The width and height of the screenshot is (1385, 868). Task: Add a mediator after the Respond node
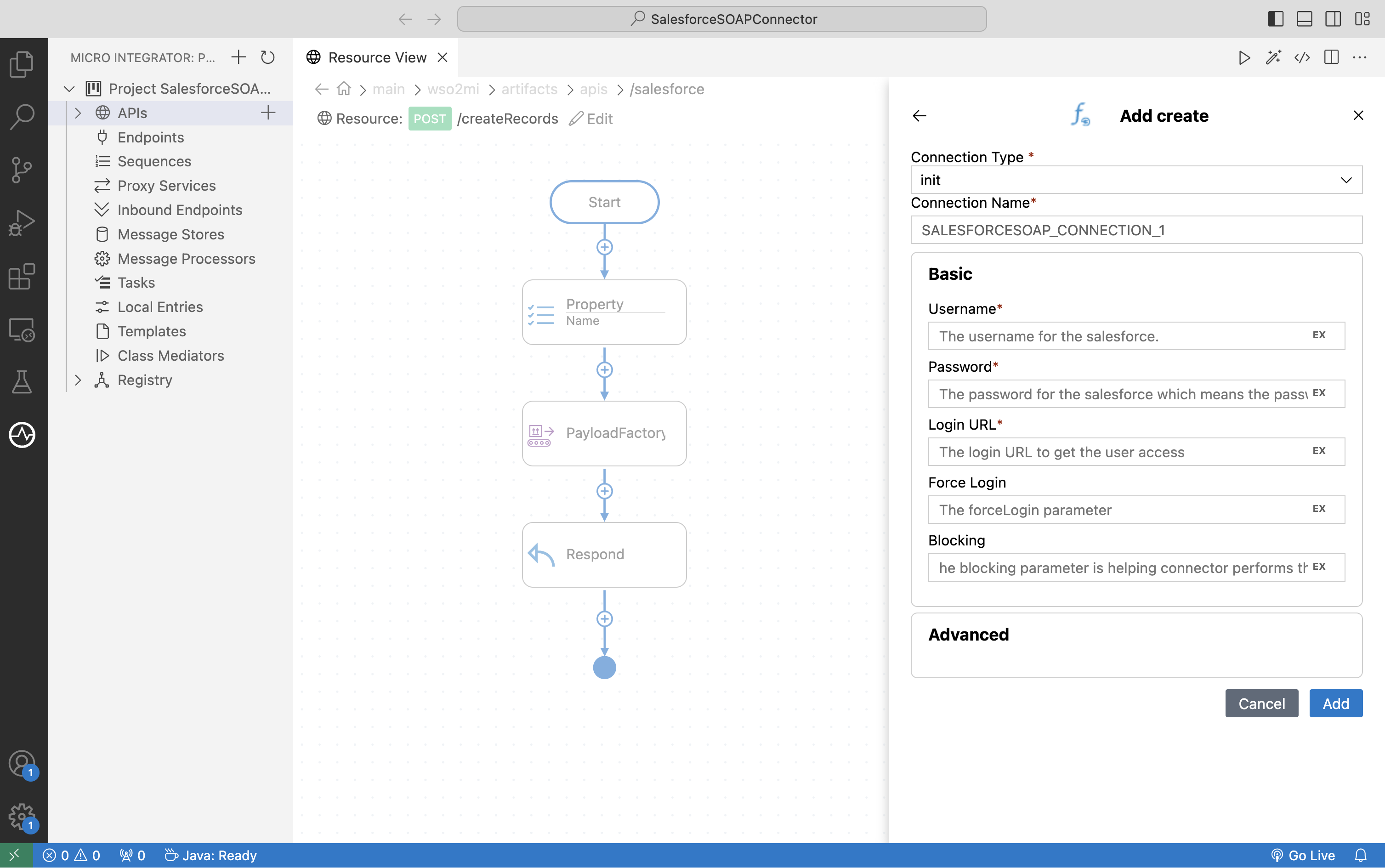click(x=604, y=619)
